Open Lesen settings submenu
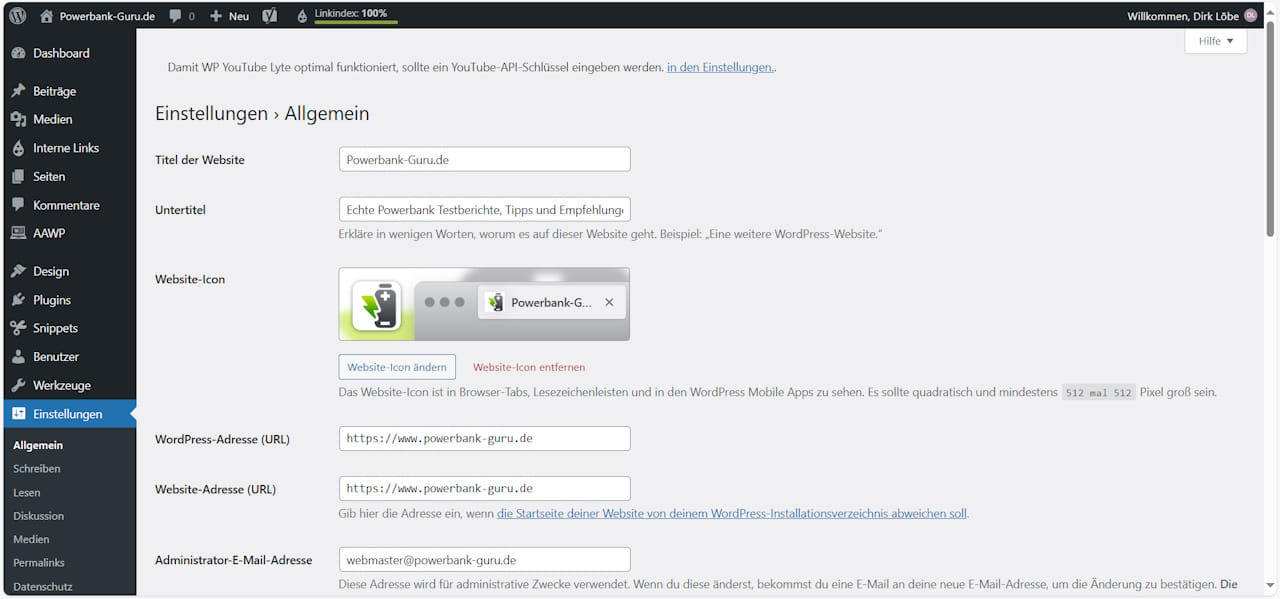The width and height of the screenshot is (1280, 599). [27, 492]
